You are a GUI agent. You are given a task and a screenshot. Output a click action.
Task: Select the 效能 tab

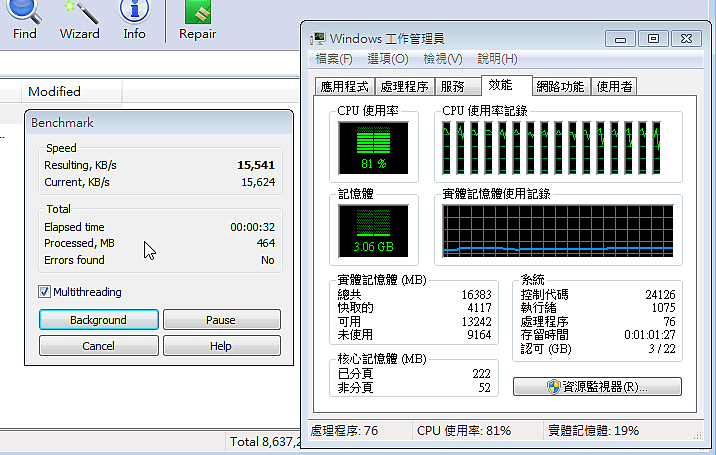[506, 85]
